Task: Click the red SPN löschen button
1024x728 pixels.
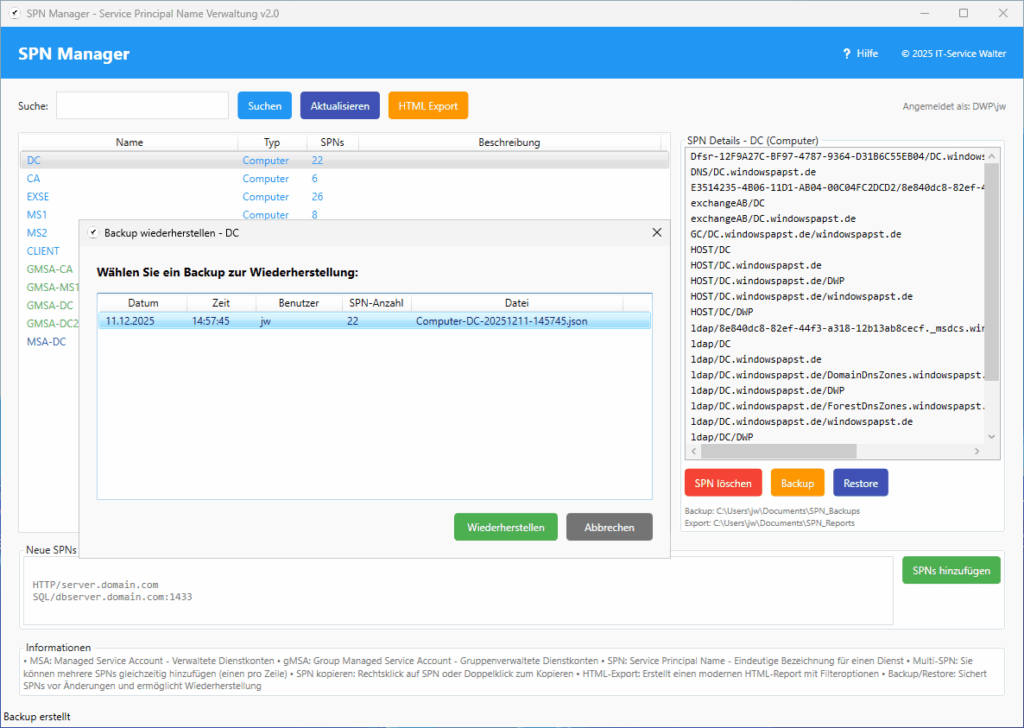Action: point(723,482)
